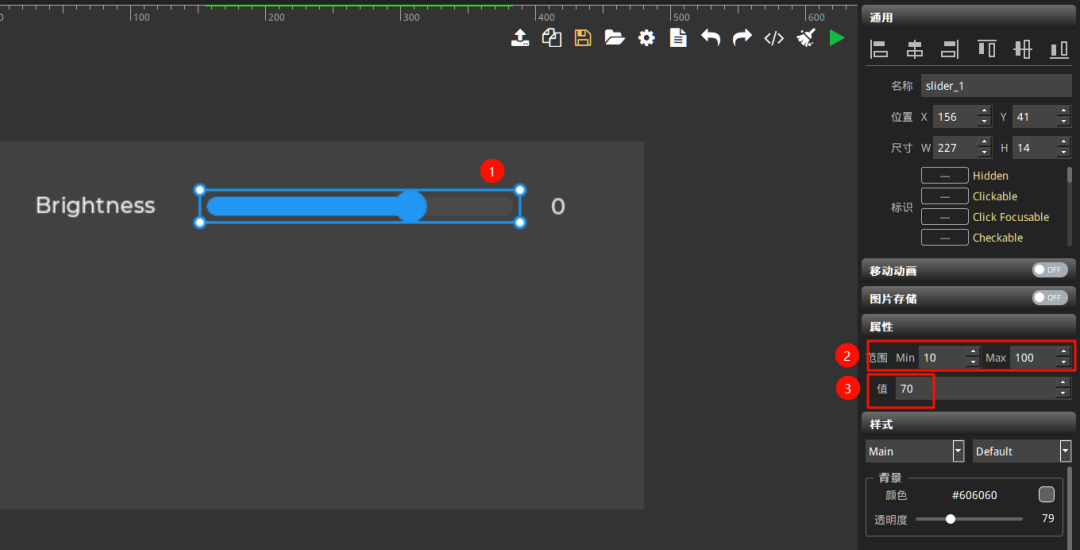
Task: Open the background color swatch picker
Action: [x=1046, y=495]
